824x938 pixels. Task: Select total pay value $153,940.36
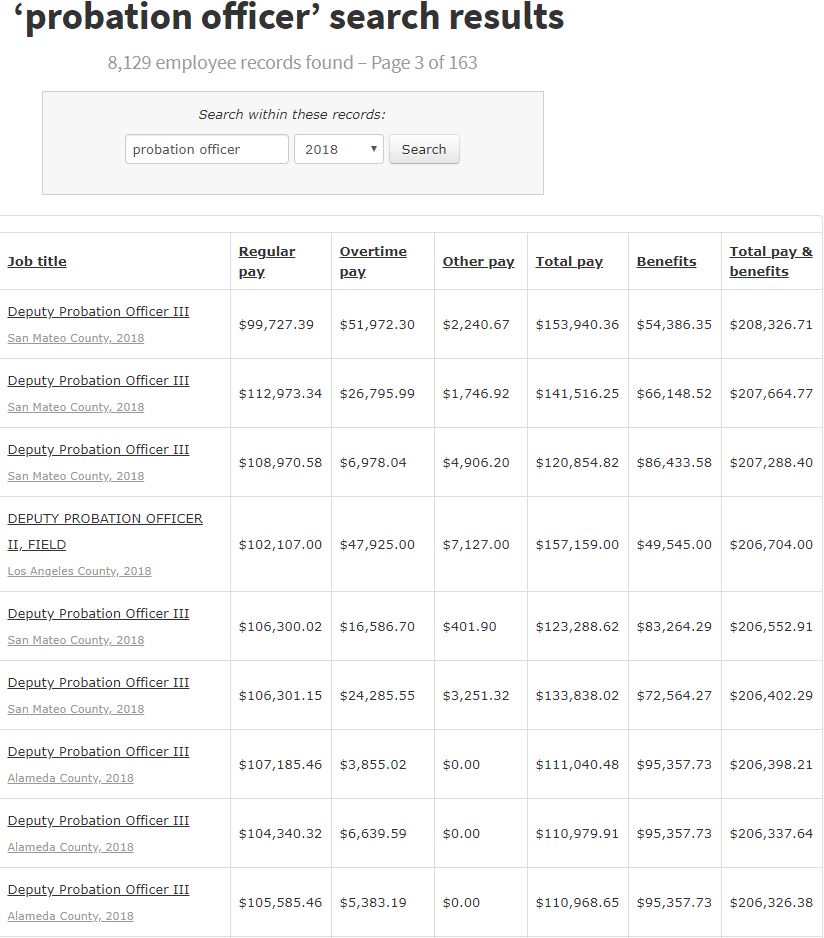(577, 325)
